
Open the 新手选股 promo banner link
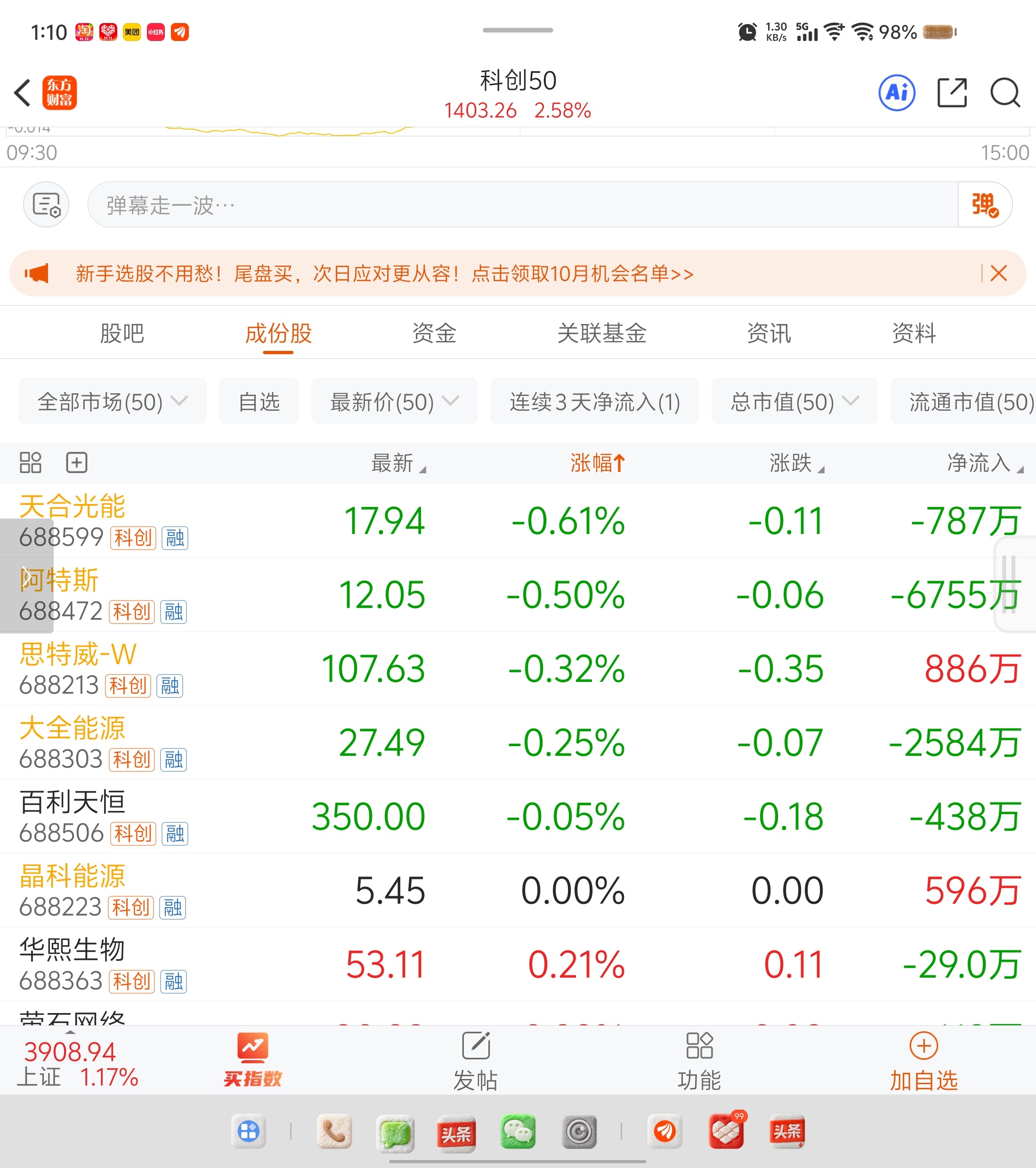(x=384, y=274)
